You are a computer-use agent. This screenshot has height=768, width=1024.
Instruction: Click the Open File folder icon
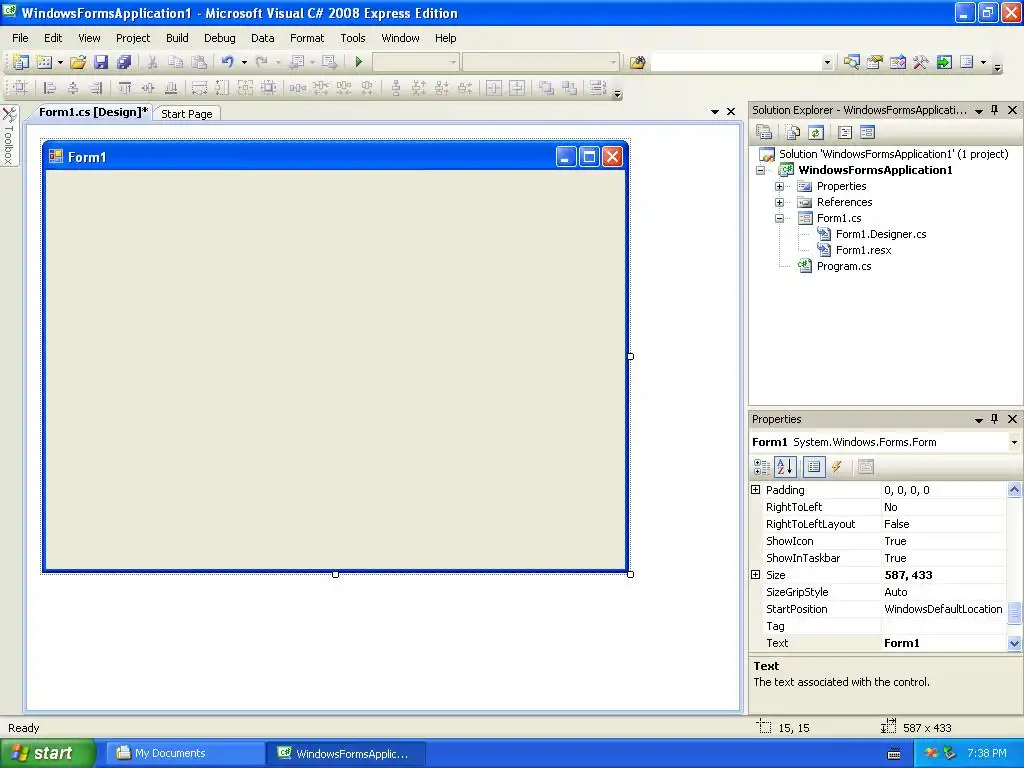tap(78, 62)
